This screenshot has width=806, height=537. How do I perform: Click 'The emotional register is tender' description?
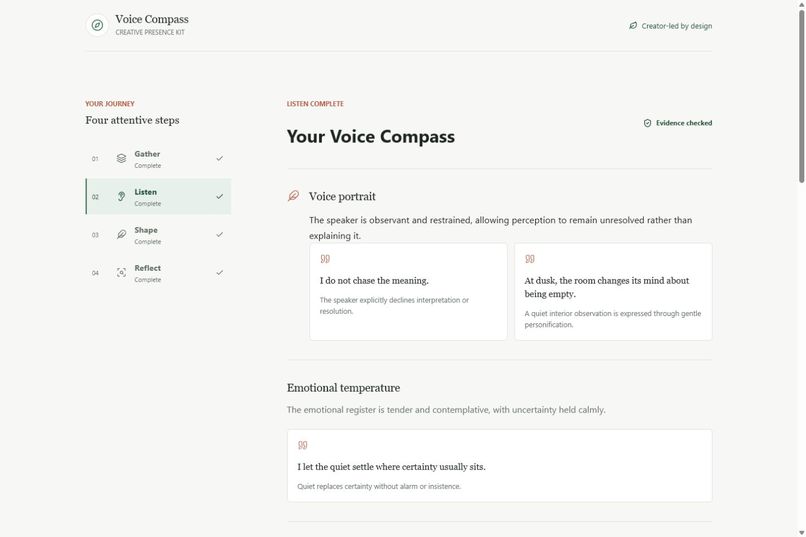click(x=446, y=410)
